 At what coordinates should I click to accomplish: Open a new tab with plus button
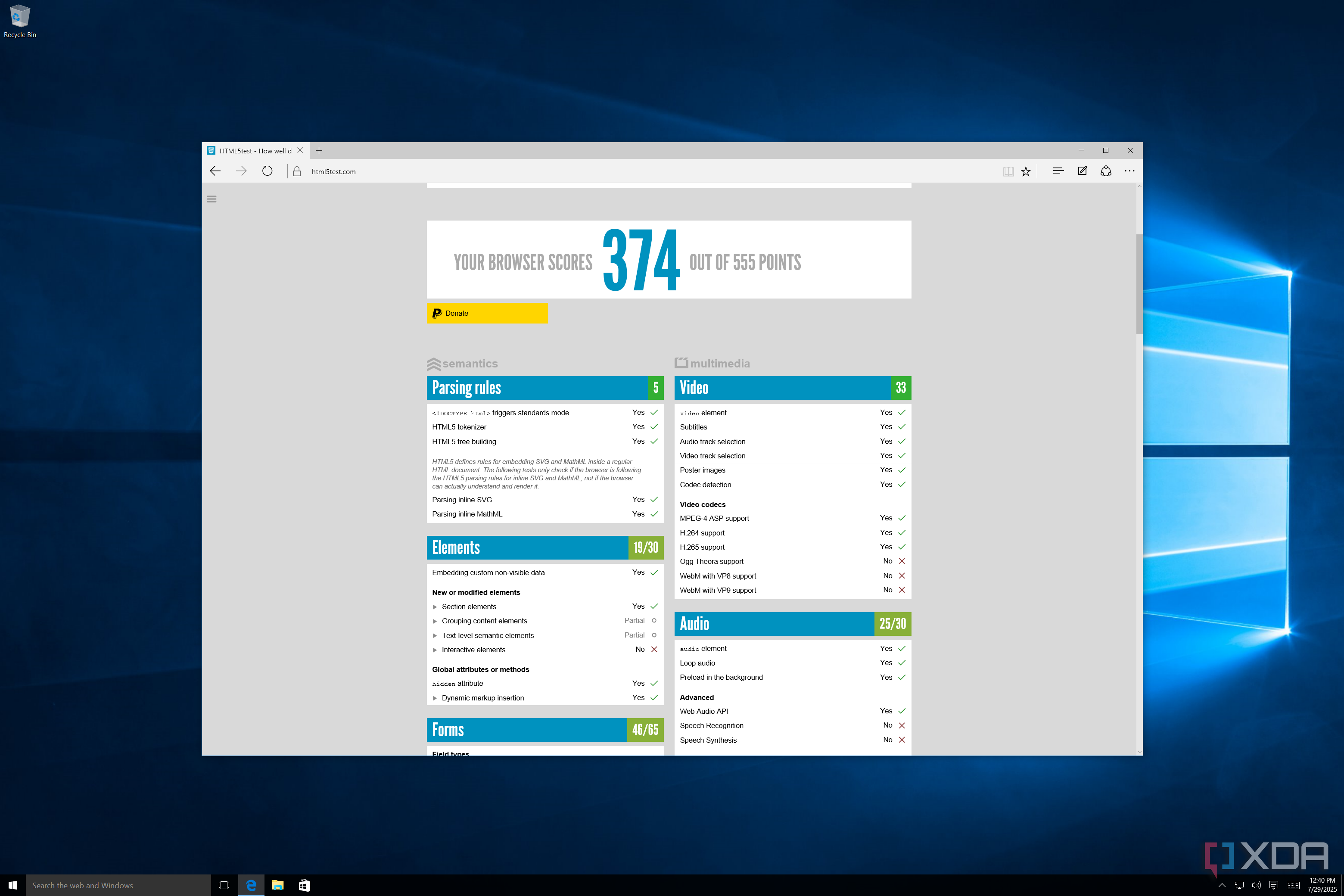pyautogui.click(x=319, y=151)
